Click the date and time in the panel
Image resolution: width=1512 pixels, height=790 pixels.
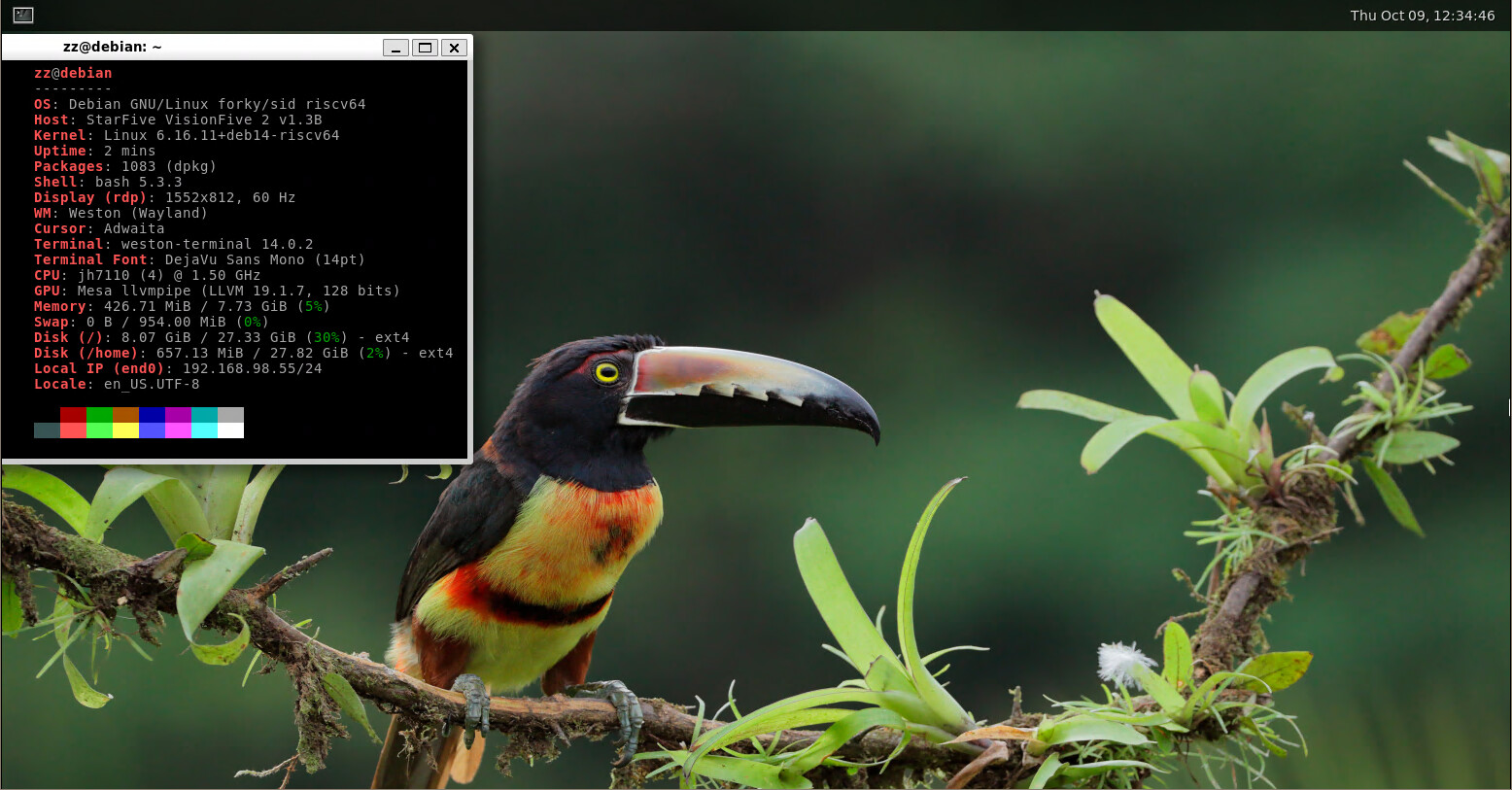click(x=1422, y=16)
